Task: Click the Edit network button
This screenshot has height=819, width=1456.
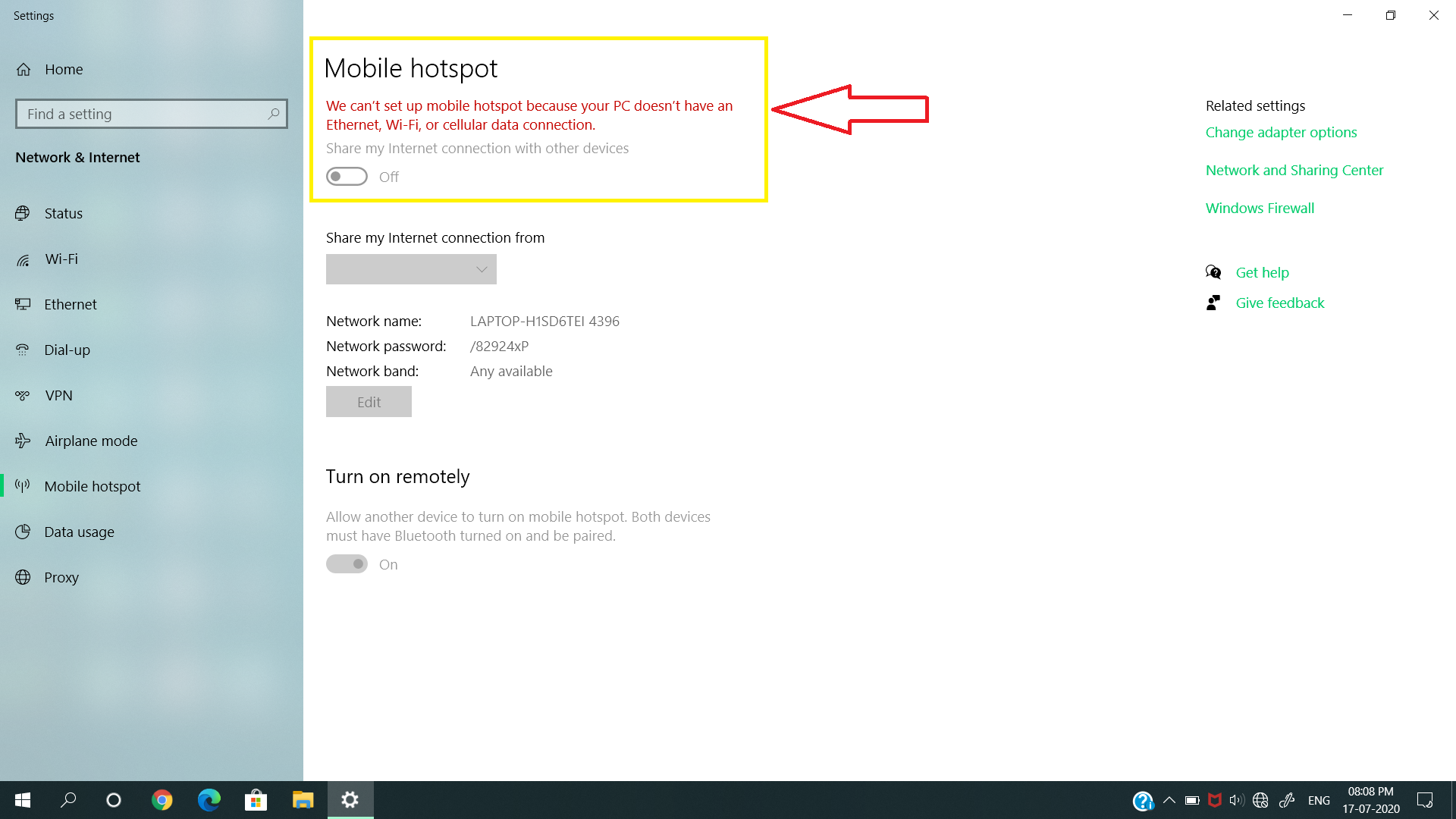Action: click(369, 402)
